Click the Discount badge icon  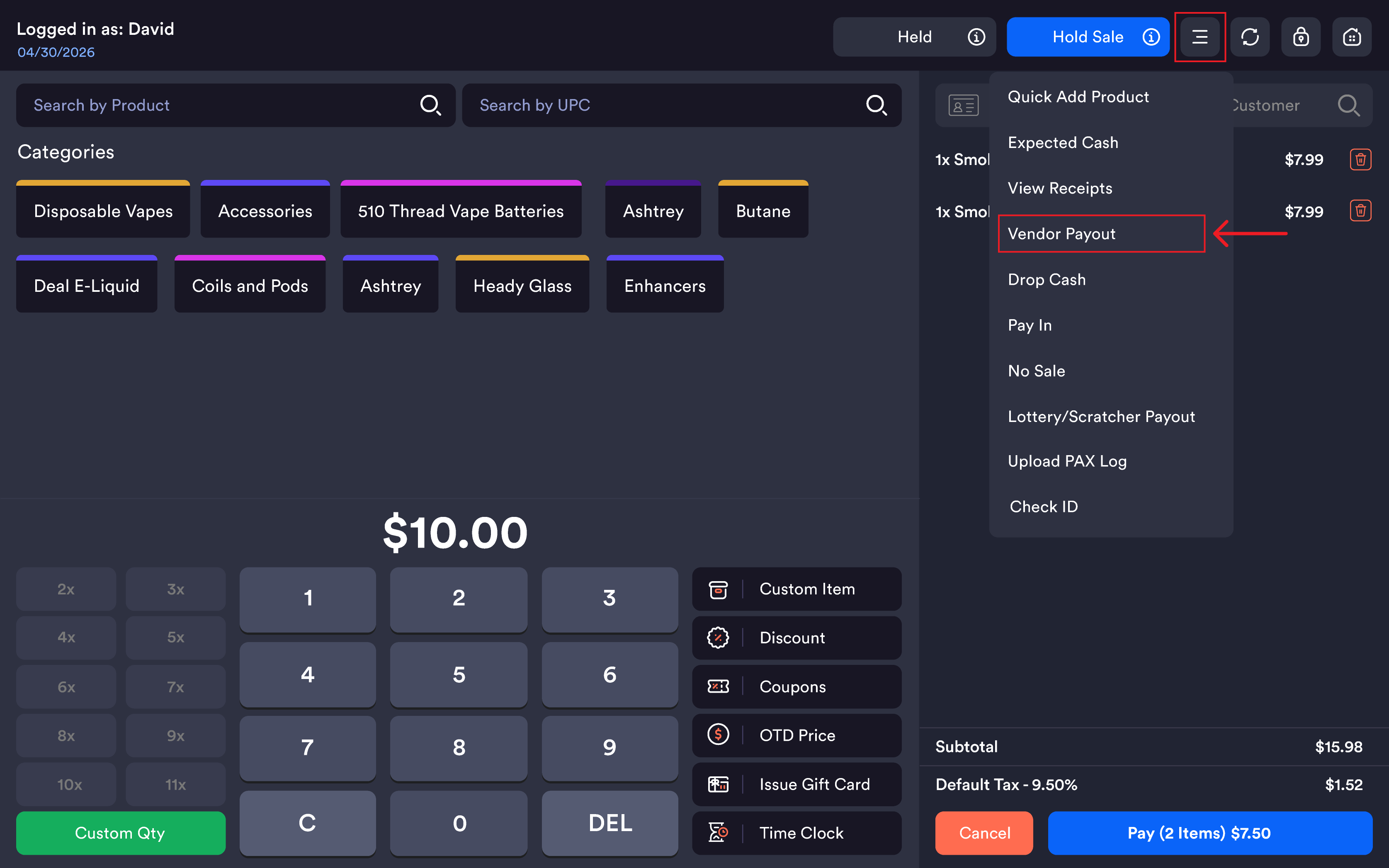[718, 638]
